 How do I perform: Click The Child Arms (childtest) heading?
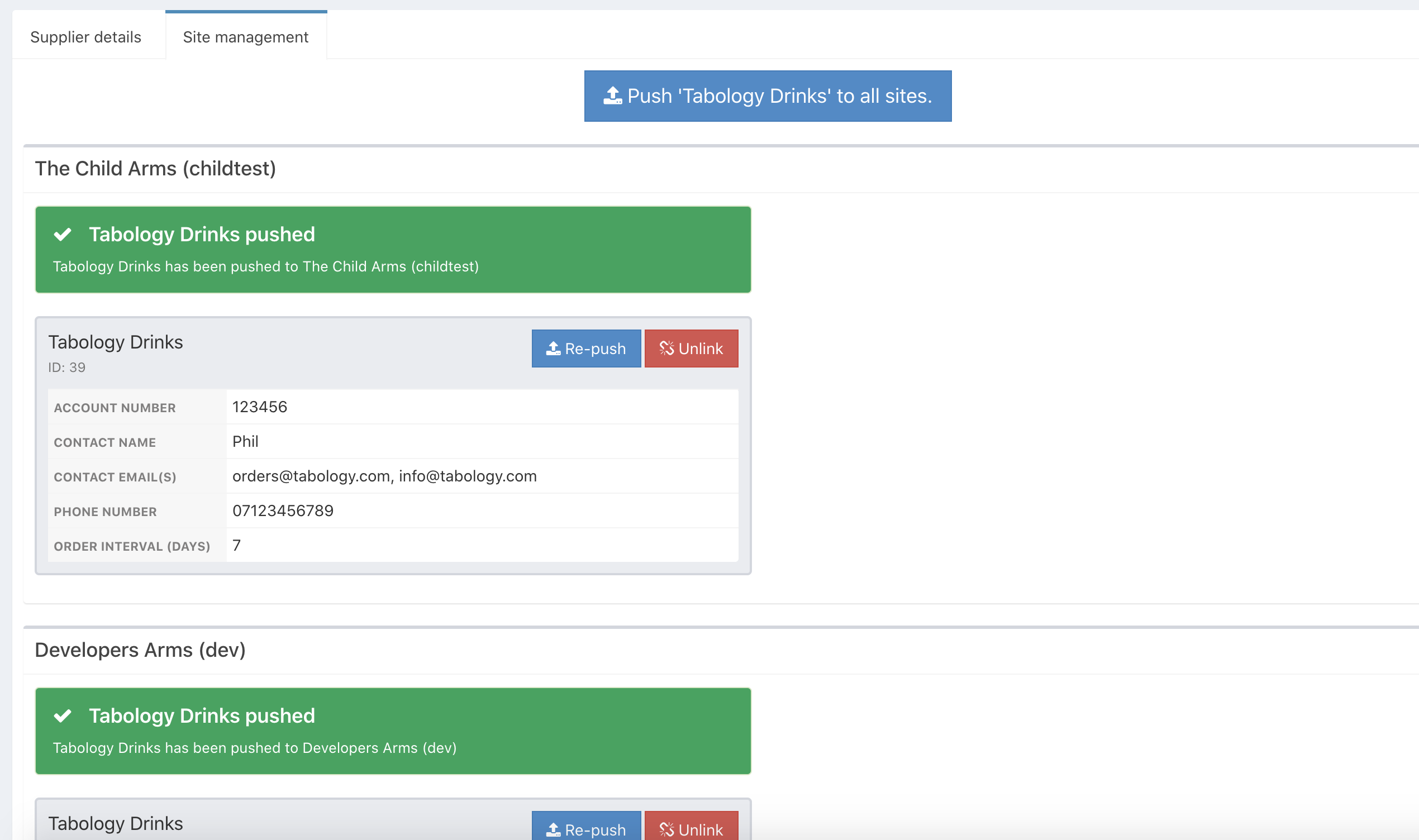[x=156, y=169]
